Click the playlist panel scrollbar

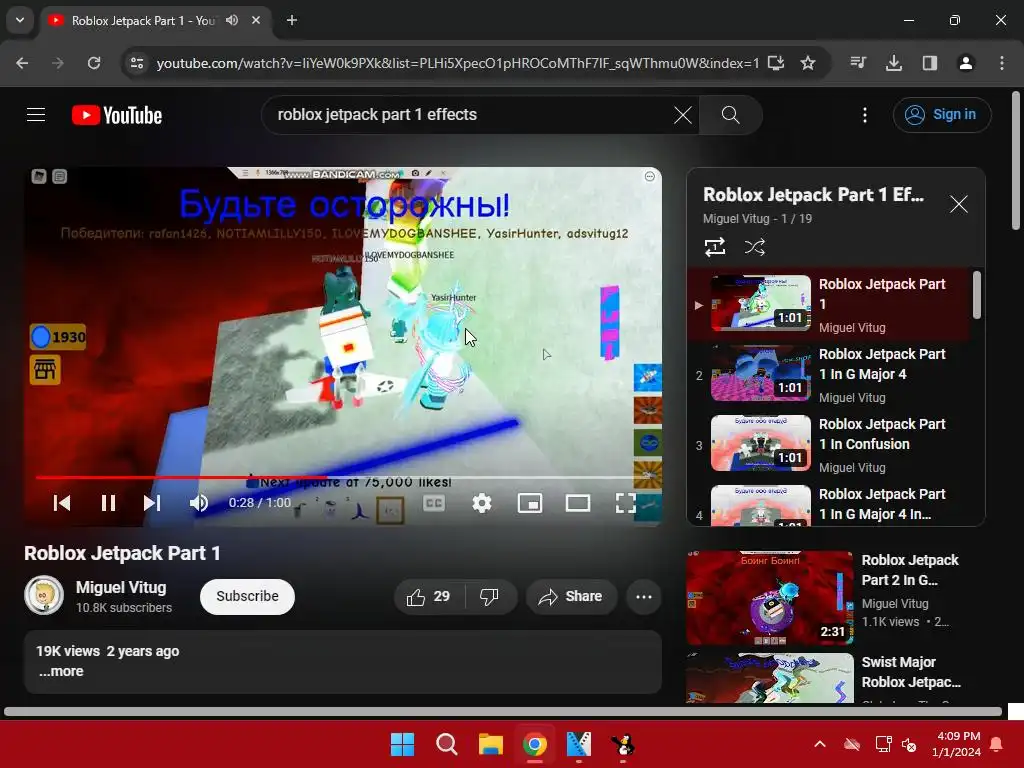977,295
